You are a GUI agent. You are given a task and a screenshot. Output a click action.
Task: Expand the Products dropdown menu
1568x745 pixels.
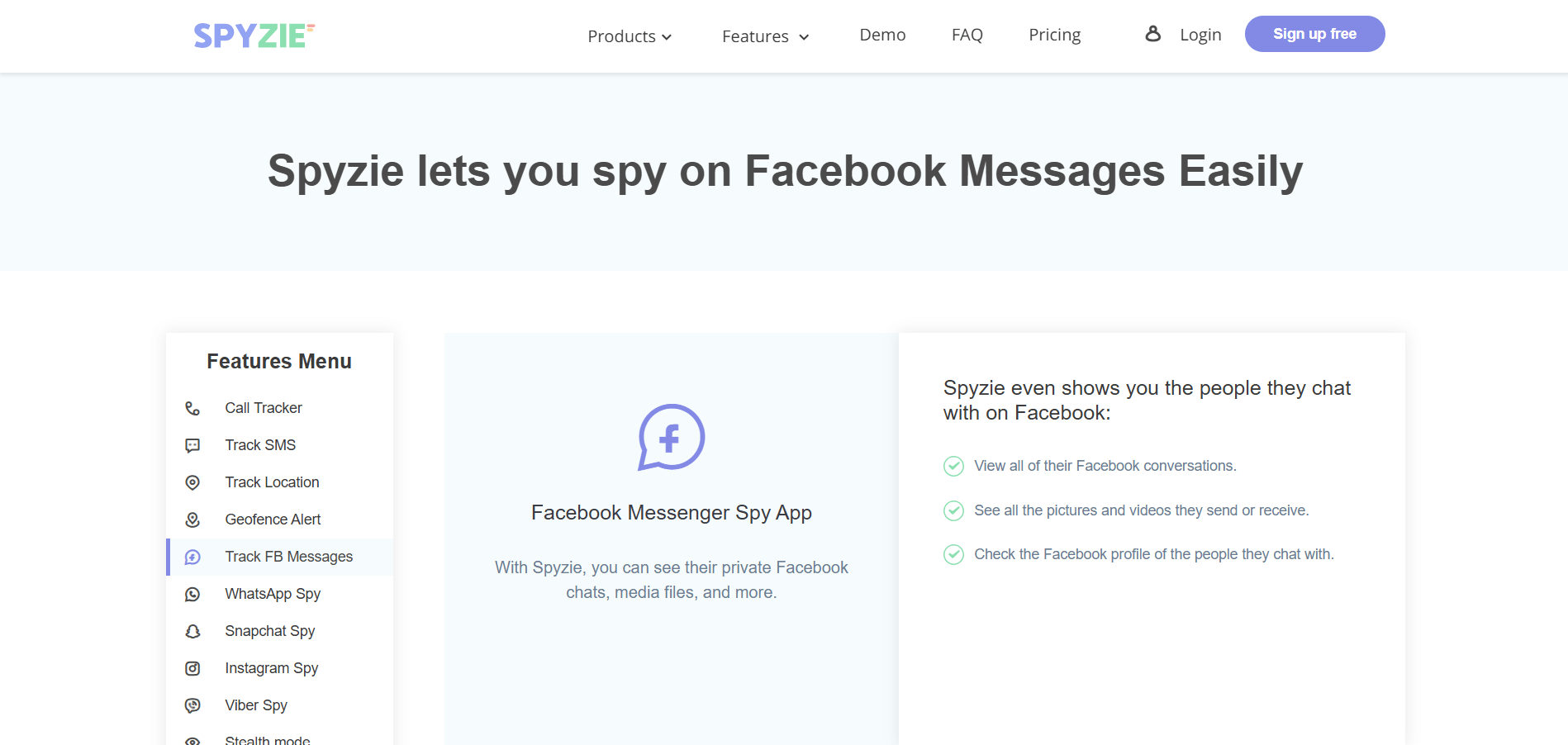point(630,36)
